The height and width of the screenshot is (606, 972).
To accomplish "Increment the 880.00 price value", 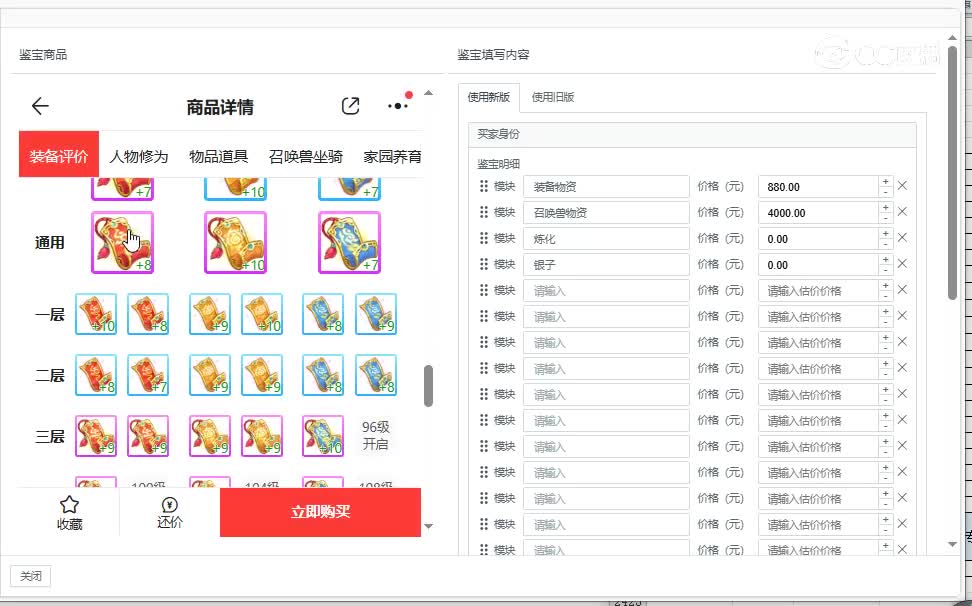I will click(x=885, y=182).
